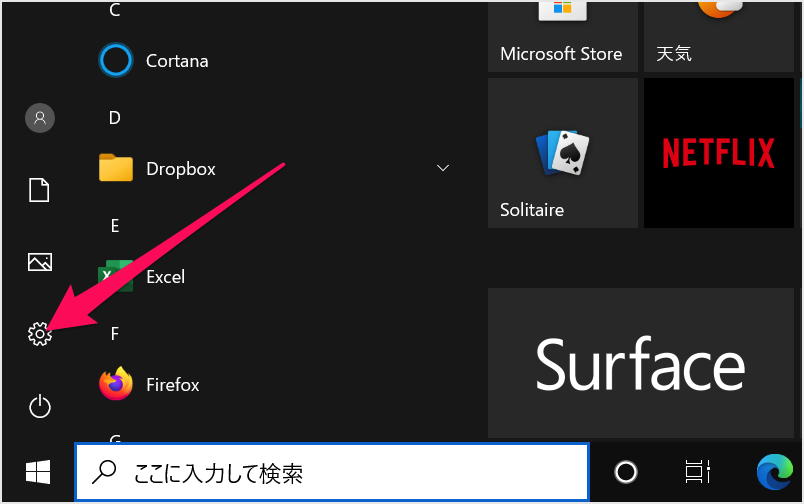The image size is (804, 504).
Task: Launch Firefox from the app list
Action: (149, 384)
